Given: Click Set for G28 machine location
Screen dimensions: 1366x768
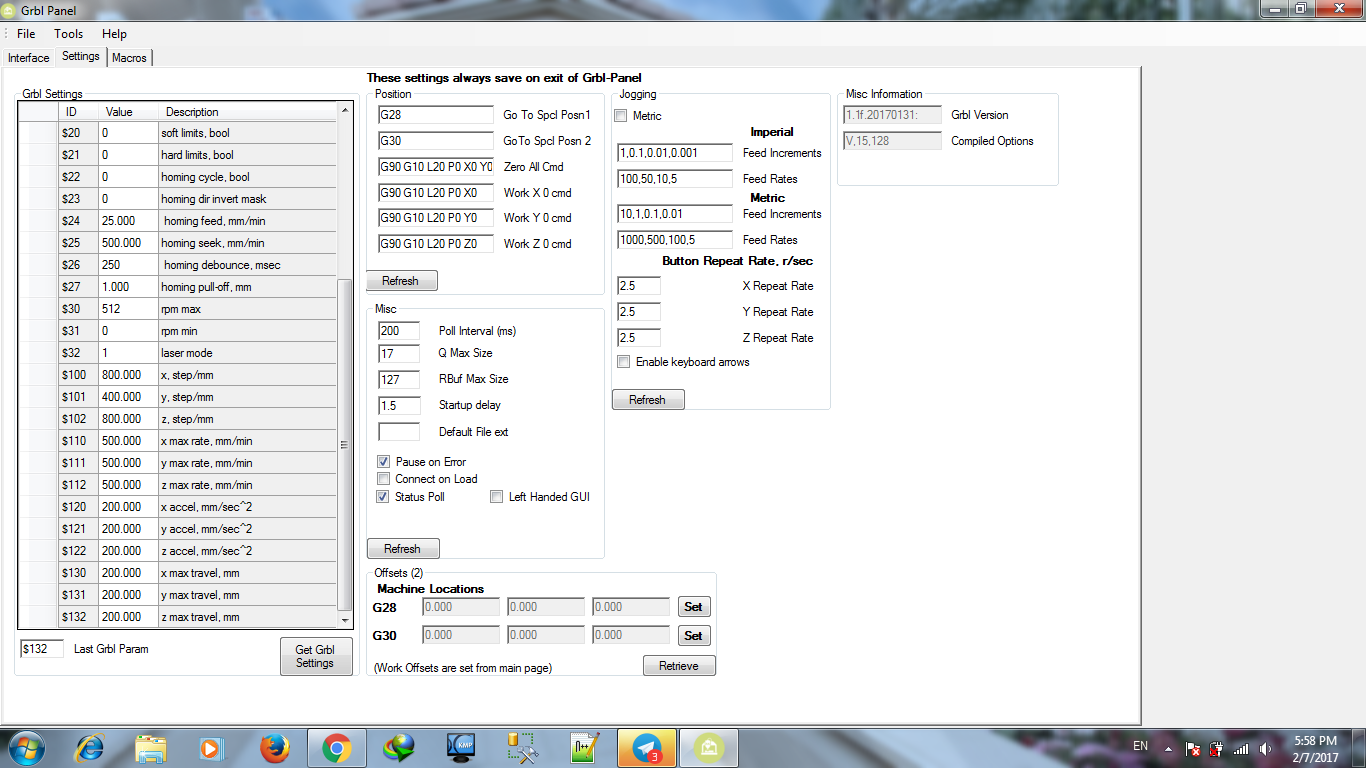Looking at the screenshot, I should point(693,607).
